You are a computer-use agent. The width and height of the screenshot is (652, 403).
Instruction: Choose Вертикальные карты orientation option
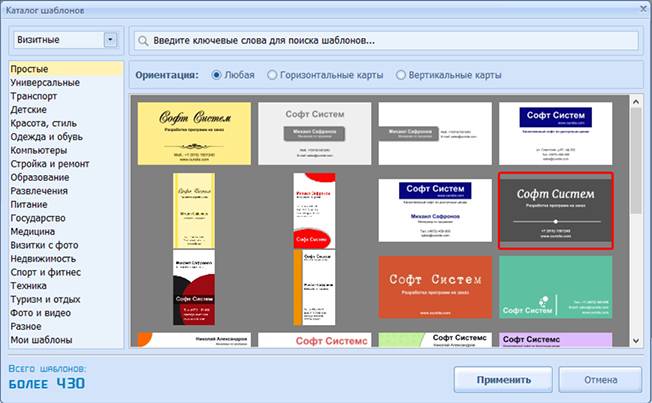[402, 75]
